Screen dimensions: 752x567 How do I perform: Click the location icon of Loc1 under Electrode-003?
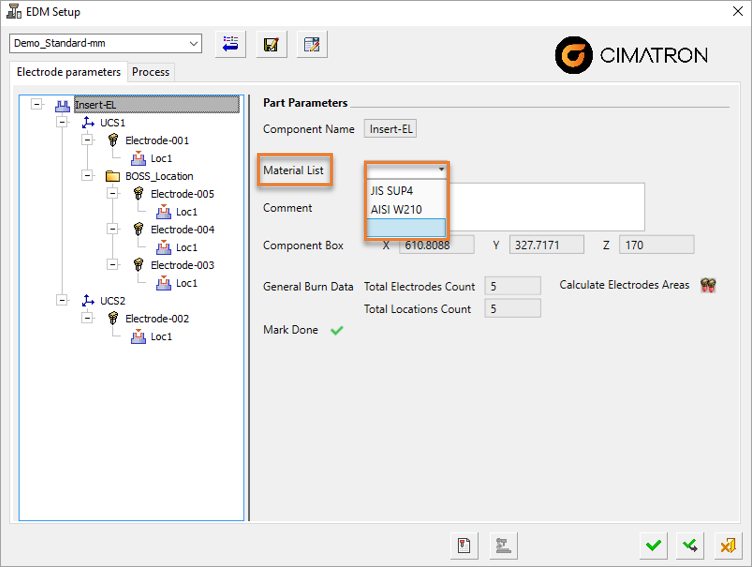[x=164, y=283]
